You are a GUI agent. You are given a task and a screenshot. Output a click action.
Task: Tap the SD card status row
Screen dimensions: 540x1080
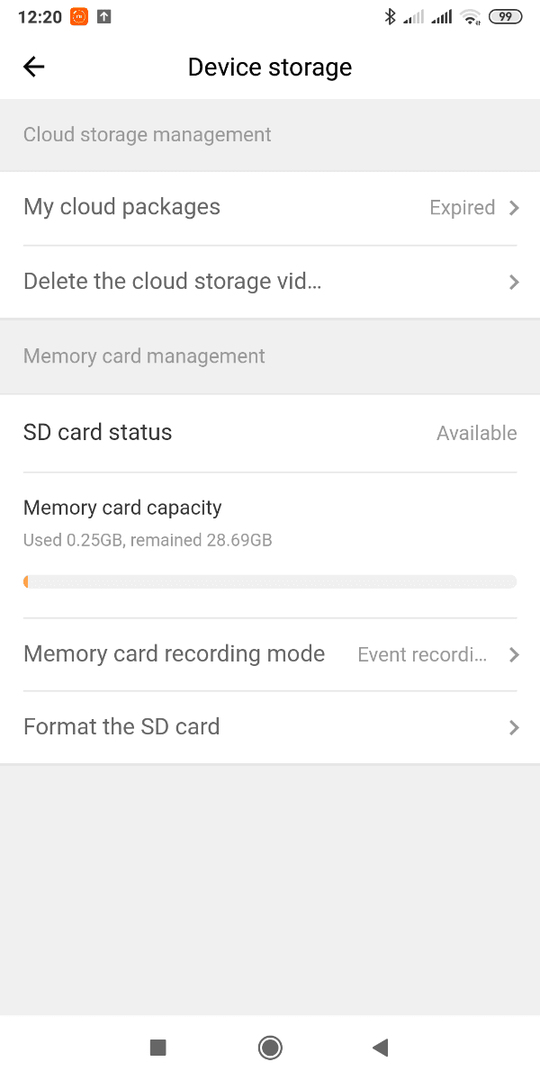tap(270, 433)
